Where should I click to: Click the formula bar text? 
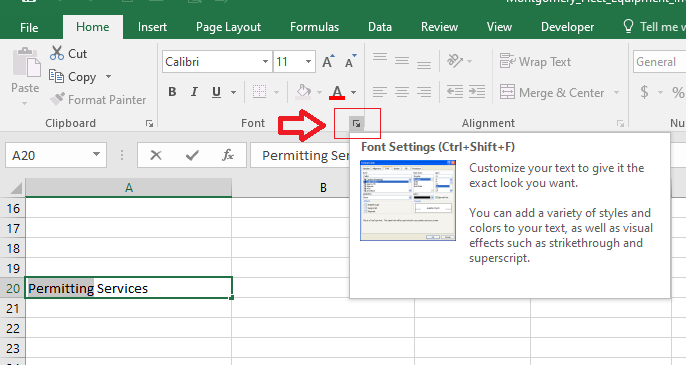[x=305, y=155]
